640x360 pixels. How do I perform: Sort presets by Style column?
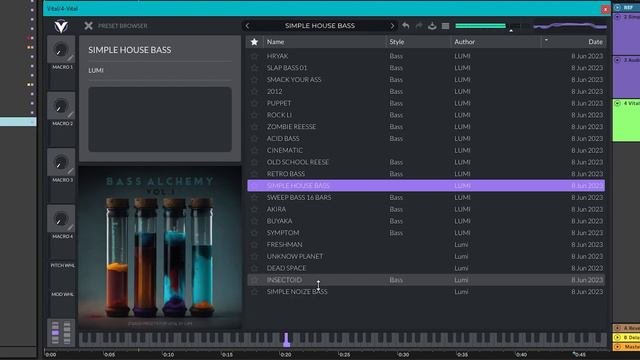[397, 42]
